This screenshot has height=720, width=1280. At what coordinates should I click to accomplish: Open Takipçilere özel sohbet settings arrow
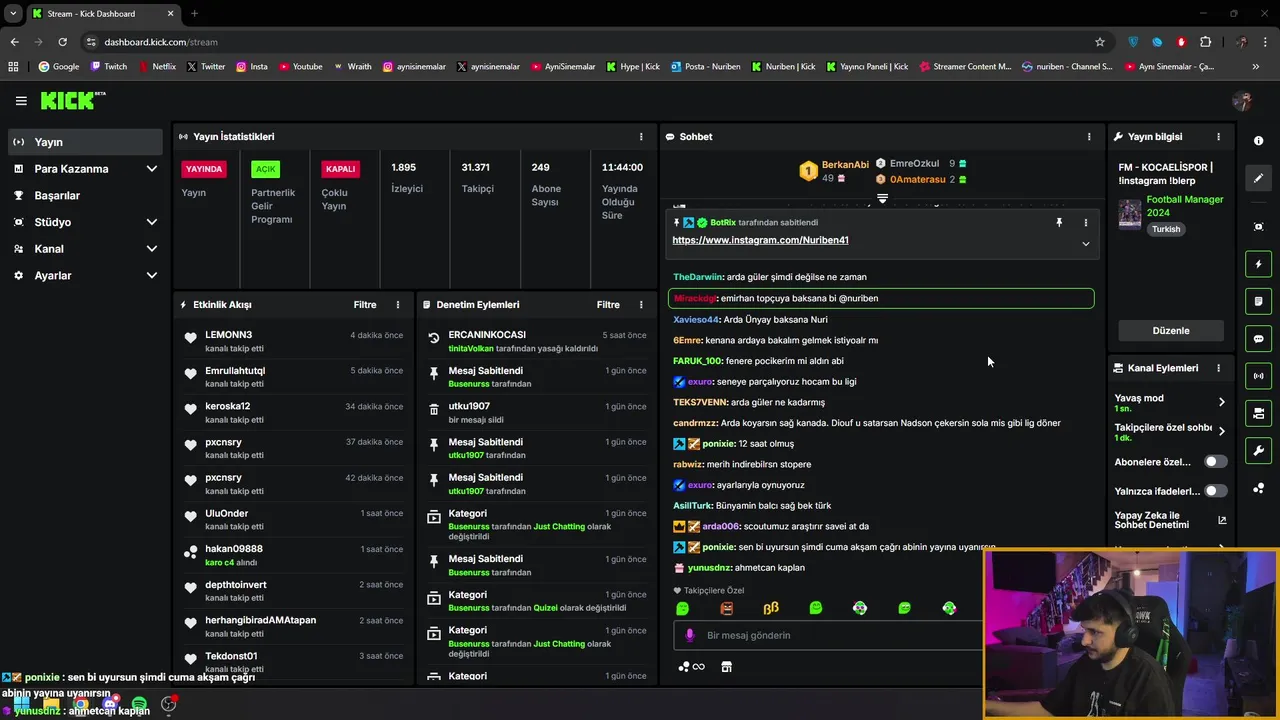point(1221,432)
